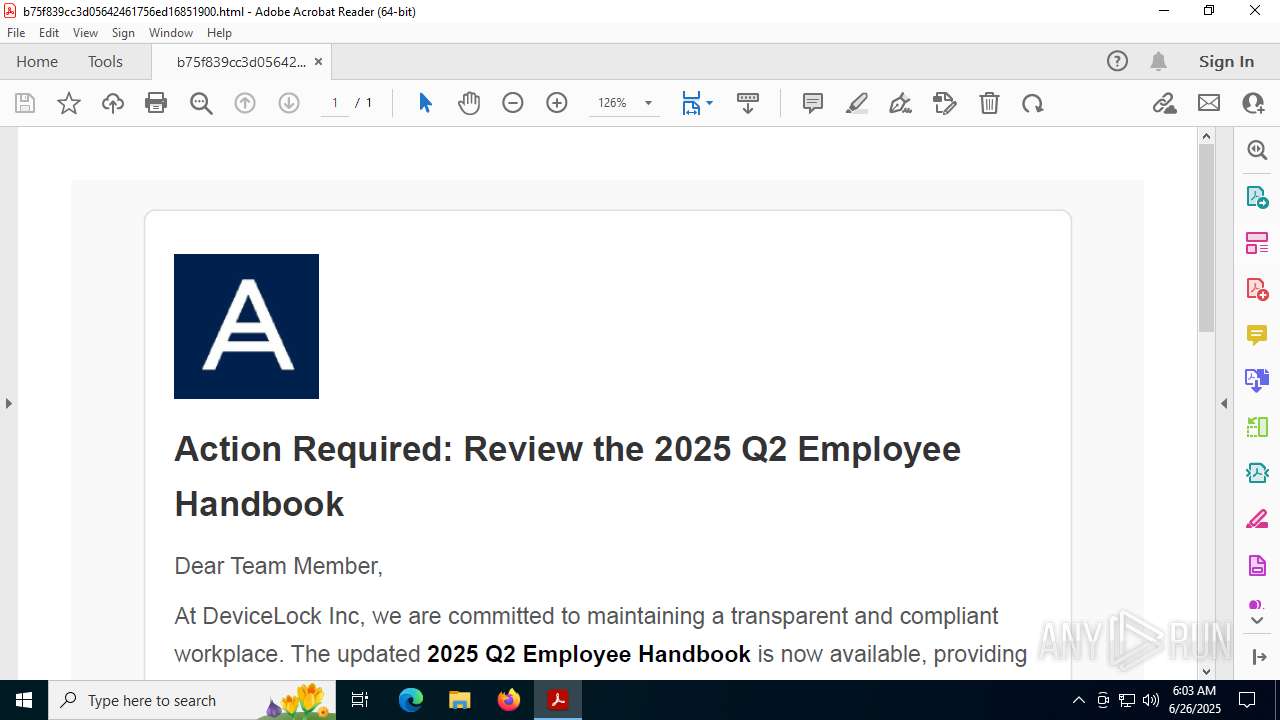The height and width of the screenshot is (720, 1280).
Task: Share with others person icon
Action: pyautogui.click(x=1253, y=103)
